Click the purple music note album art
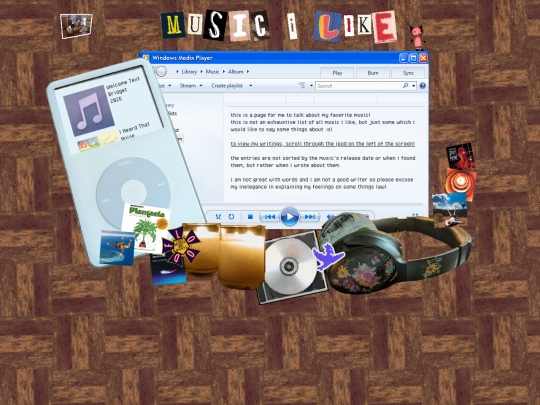This screenshot has height=405, width=540. (x=89, y=111)
